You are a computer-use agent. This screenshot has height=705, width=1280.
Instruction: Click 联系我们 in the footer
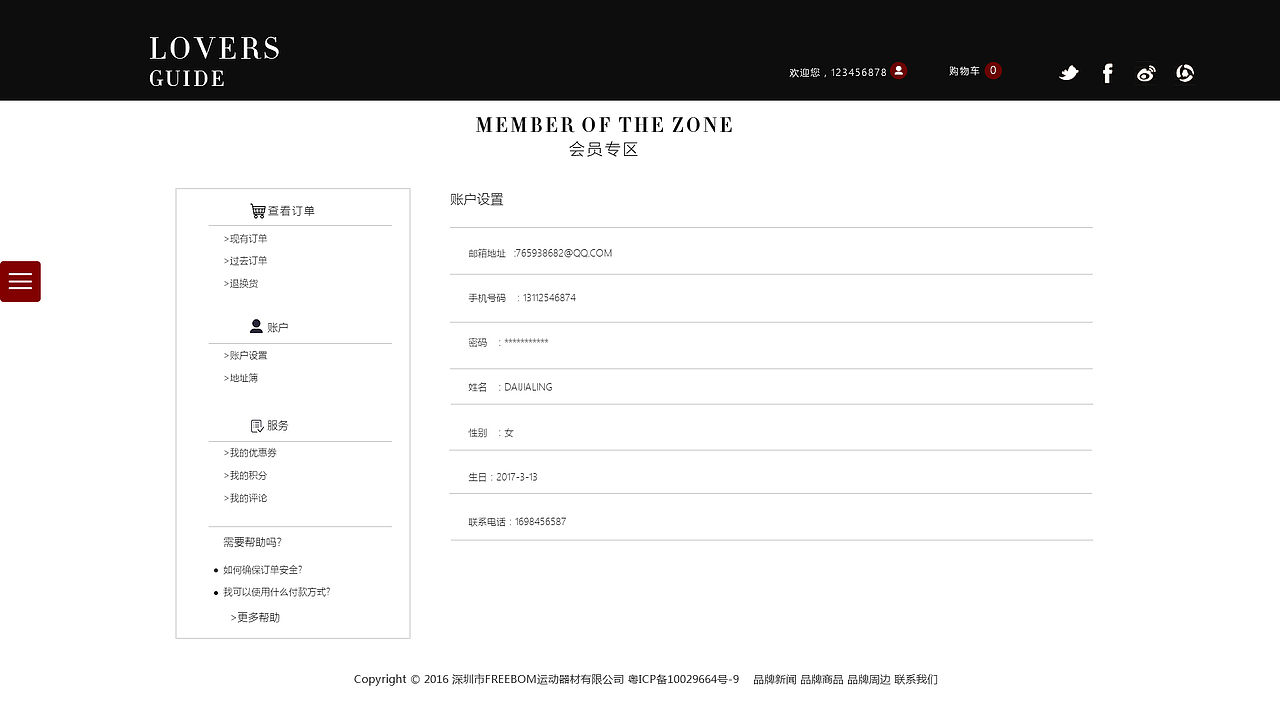pyautogui.click(x=916, y=680)
